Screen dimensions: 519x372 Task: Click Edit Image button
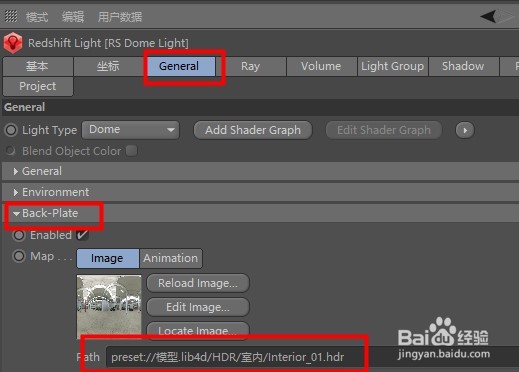tap(198, 307)
